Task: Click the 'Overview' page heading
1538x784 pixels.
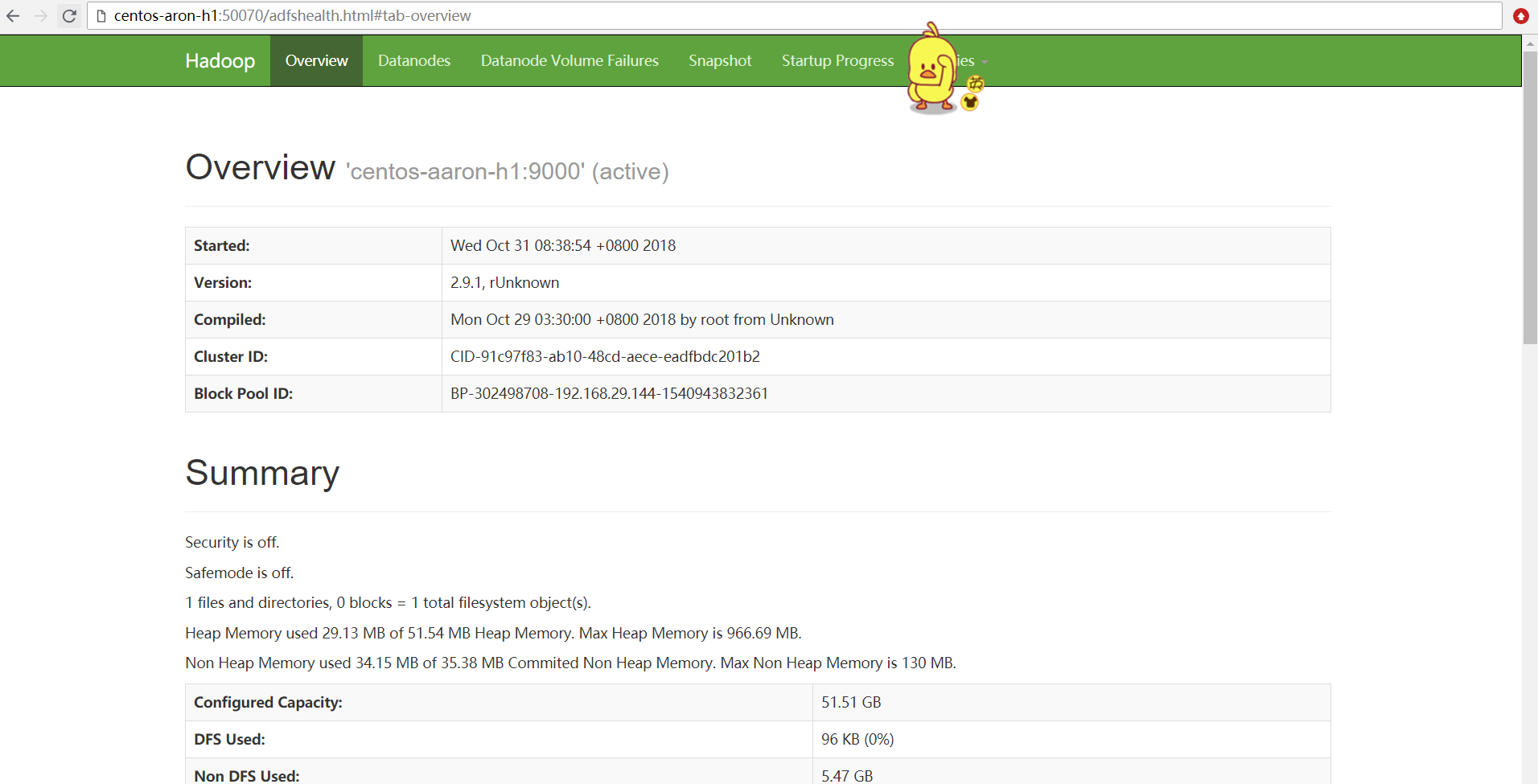Action: tap(260, 167)
